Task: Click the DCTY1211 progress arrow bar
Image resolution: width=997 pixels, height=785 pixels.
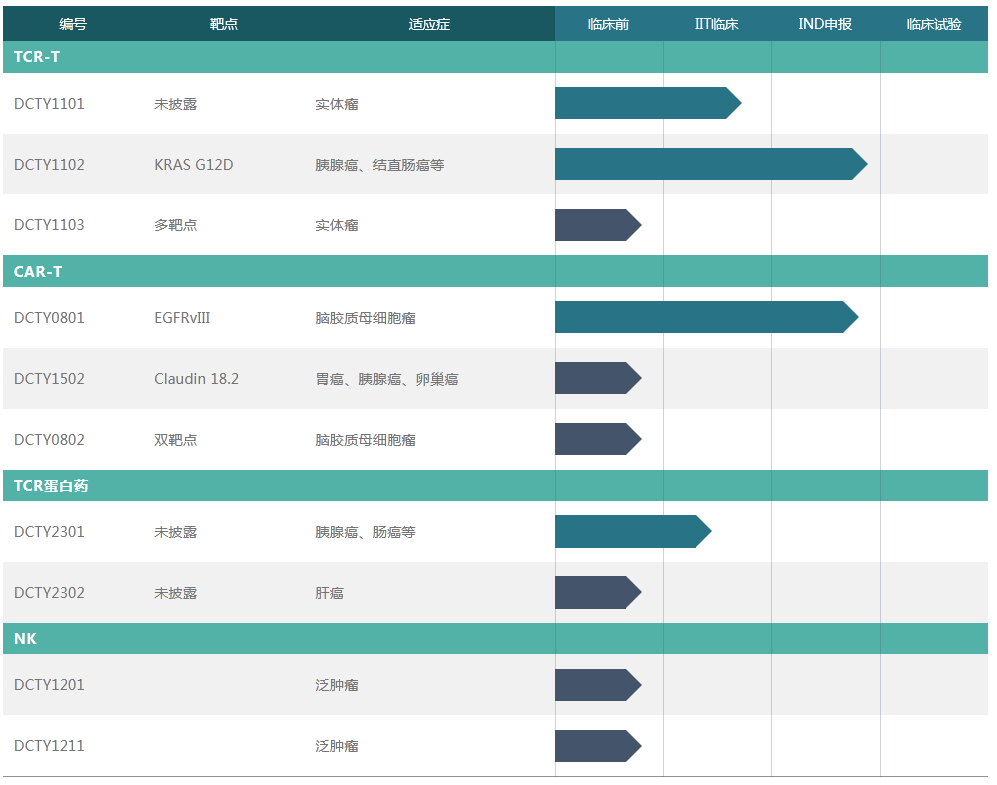Action: (598, 746)
